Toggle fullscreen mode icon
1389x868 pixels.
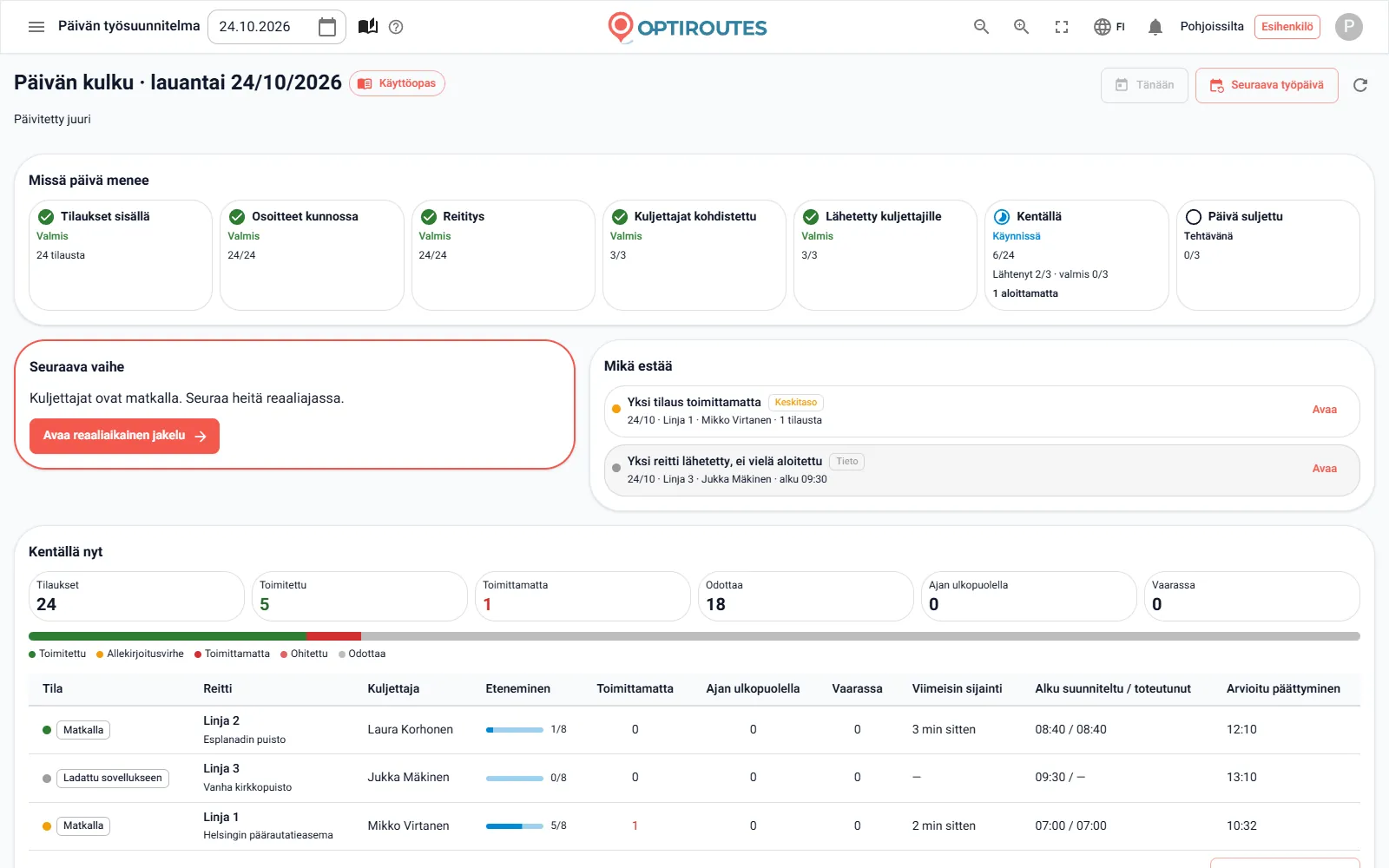(x=1062, y=27)
